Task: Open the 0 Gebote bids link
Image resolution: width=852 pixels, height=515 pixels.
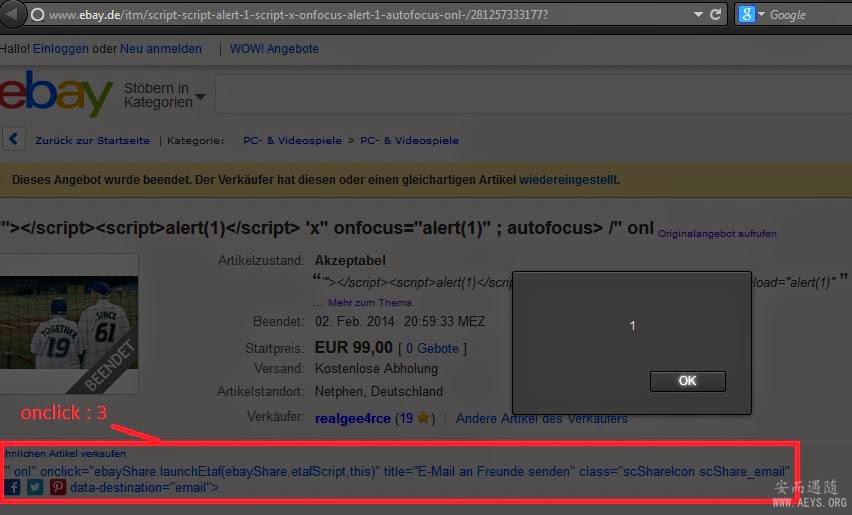Action: coord(433,349)
